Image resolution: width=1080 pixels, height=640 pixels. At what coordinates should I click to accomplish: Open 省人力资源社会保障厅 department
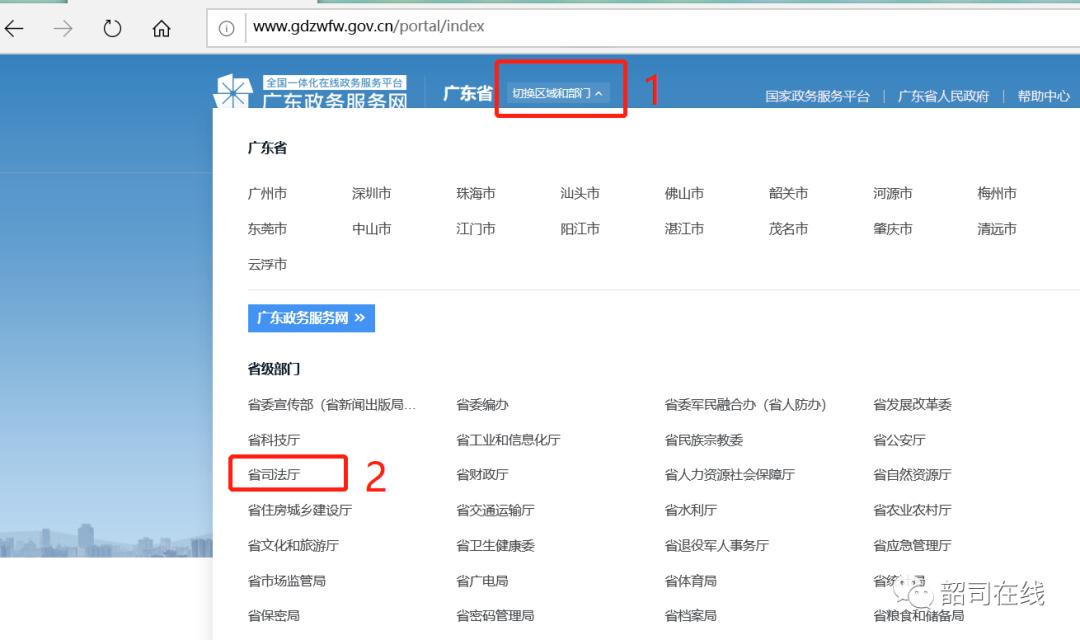tap(729, 475)
